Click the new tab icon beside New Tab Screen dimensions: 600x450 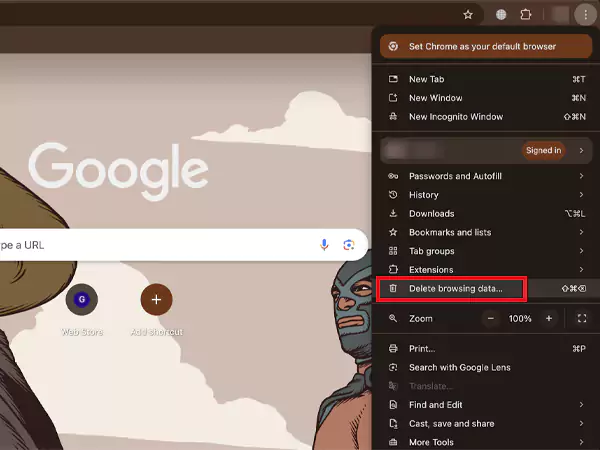(393, 79)
